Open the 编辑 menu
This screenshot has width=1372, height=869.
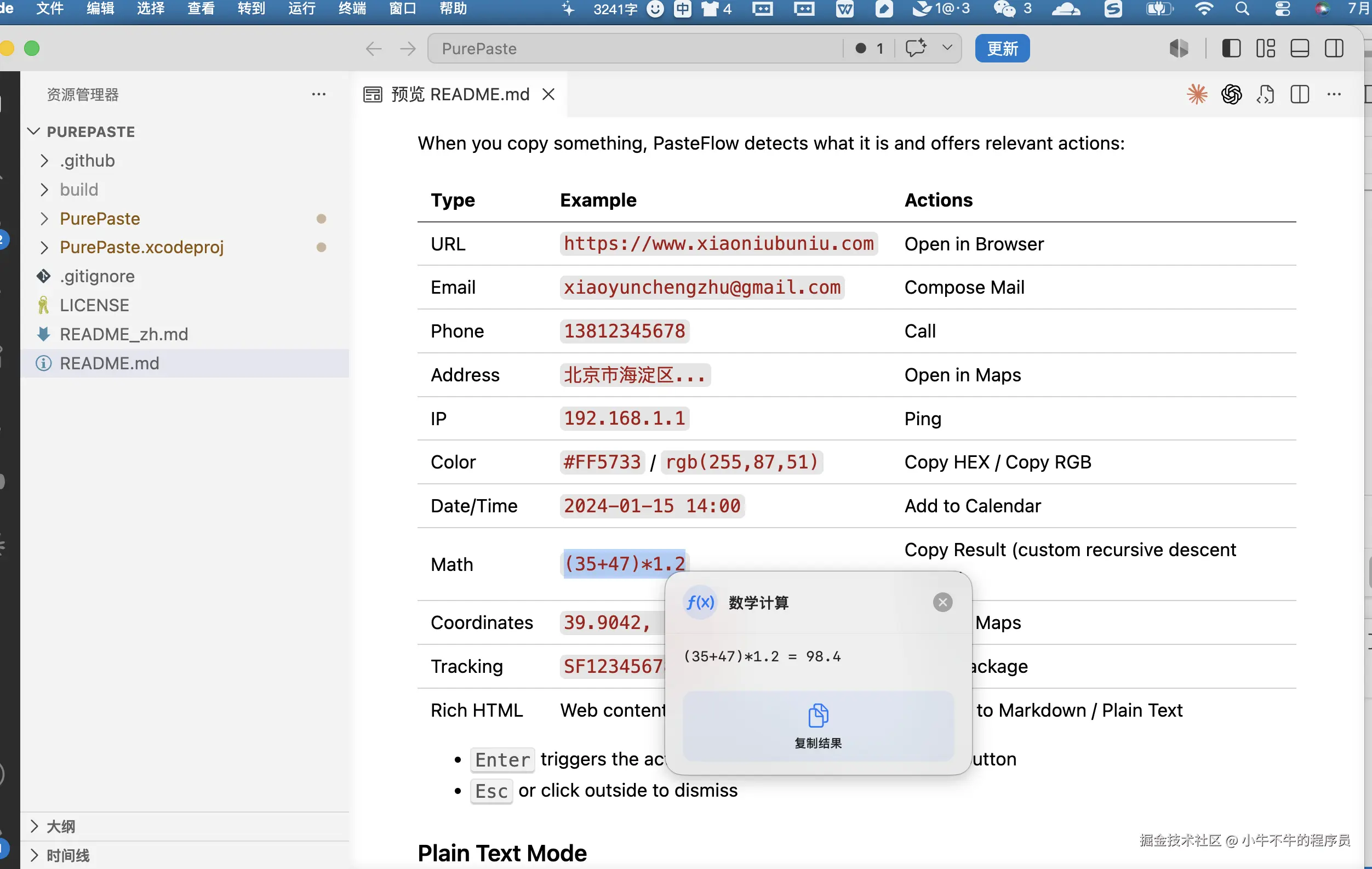[100, 9]
